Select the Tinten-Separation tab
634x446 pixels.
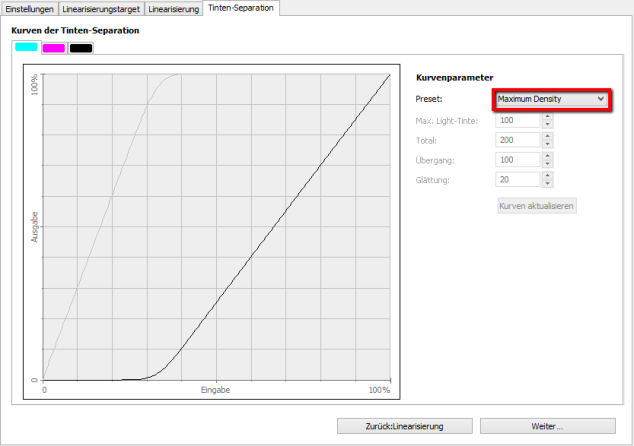click(240, 8)
